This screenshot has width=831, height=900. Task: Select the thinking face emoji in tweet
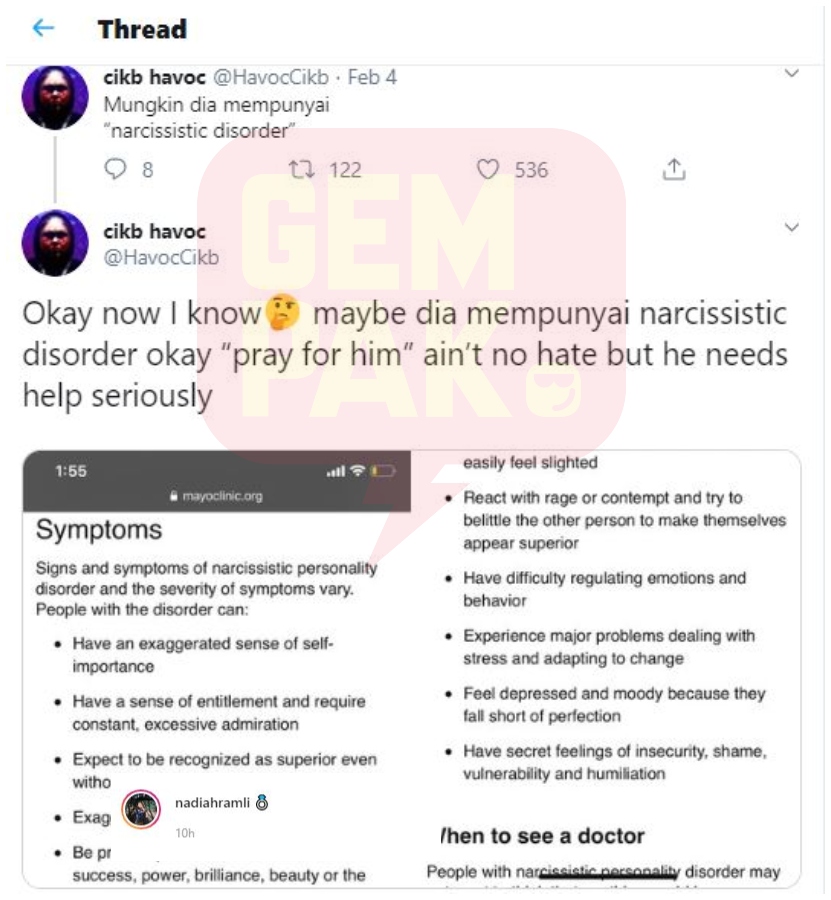(284, 312)
